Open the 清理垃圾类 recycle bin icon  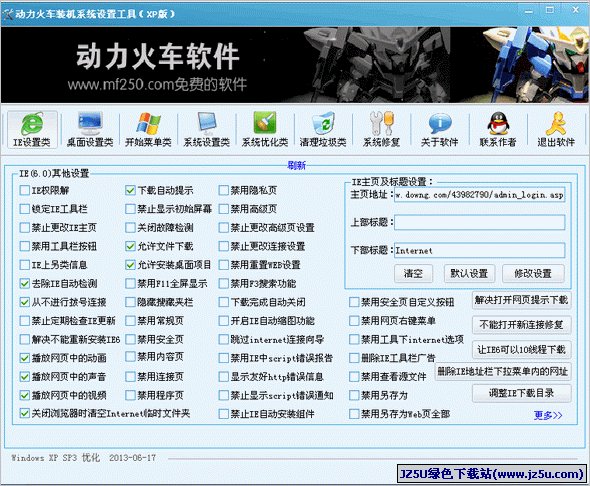point(323,129)
